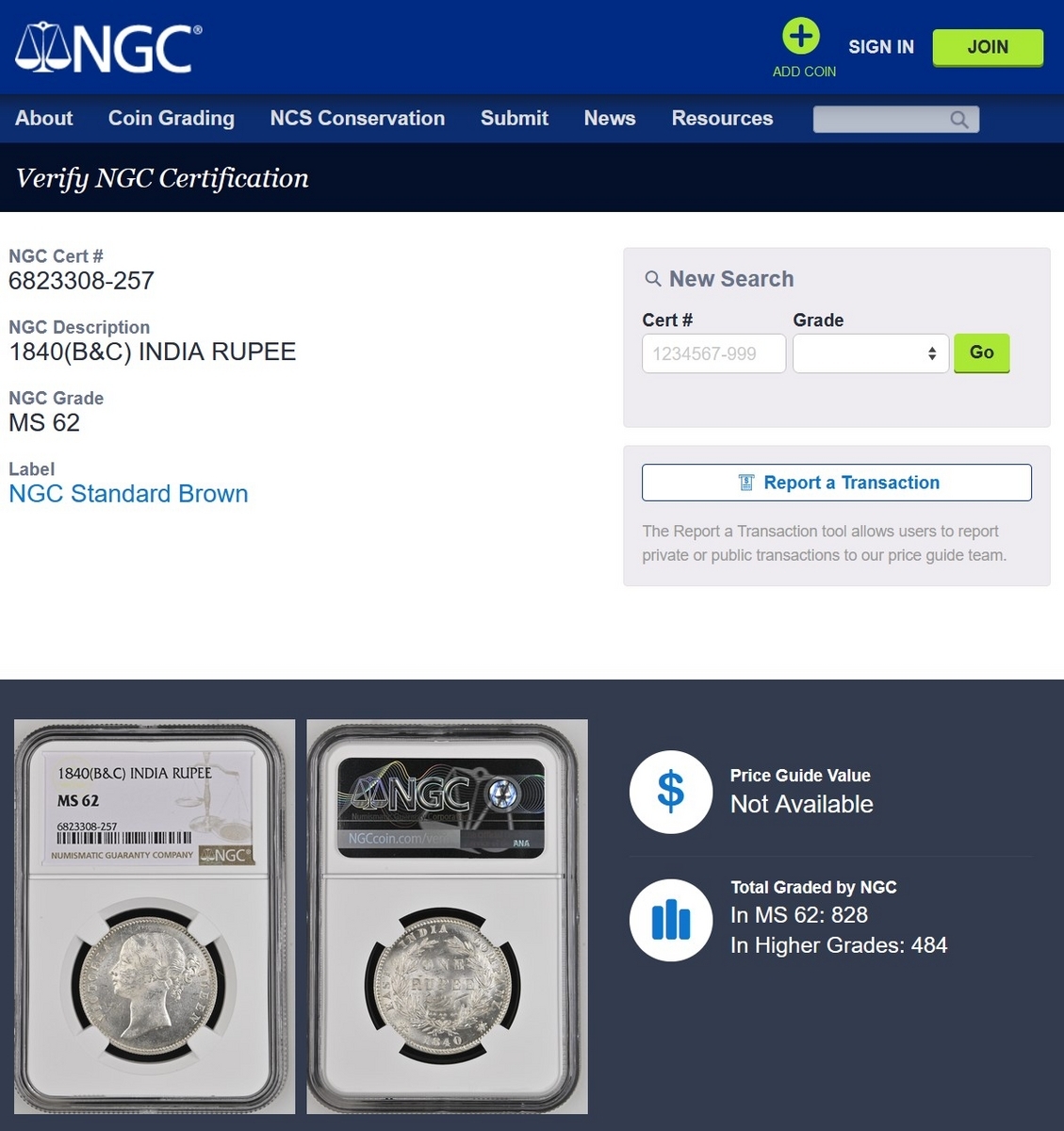Viewport: 1064px width, 1131px height.
Task: Click the Price Guide dollar sign icon
Action: (671, 792)
